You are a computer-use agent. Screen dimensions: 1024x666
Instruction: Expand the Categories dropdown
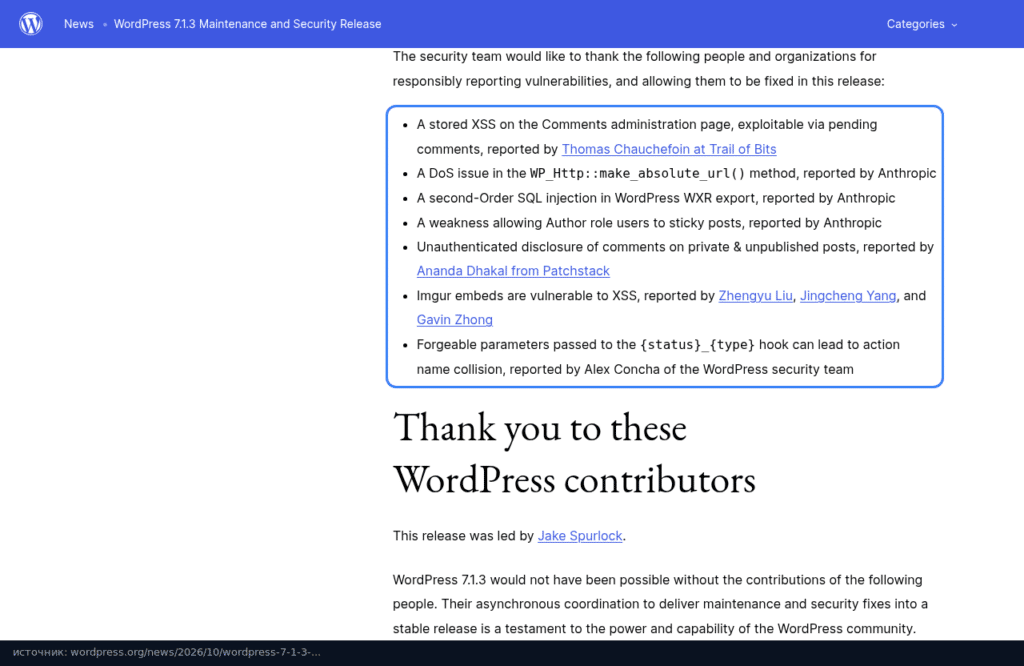[921, 24]
